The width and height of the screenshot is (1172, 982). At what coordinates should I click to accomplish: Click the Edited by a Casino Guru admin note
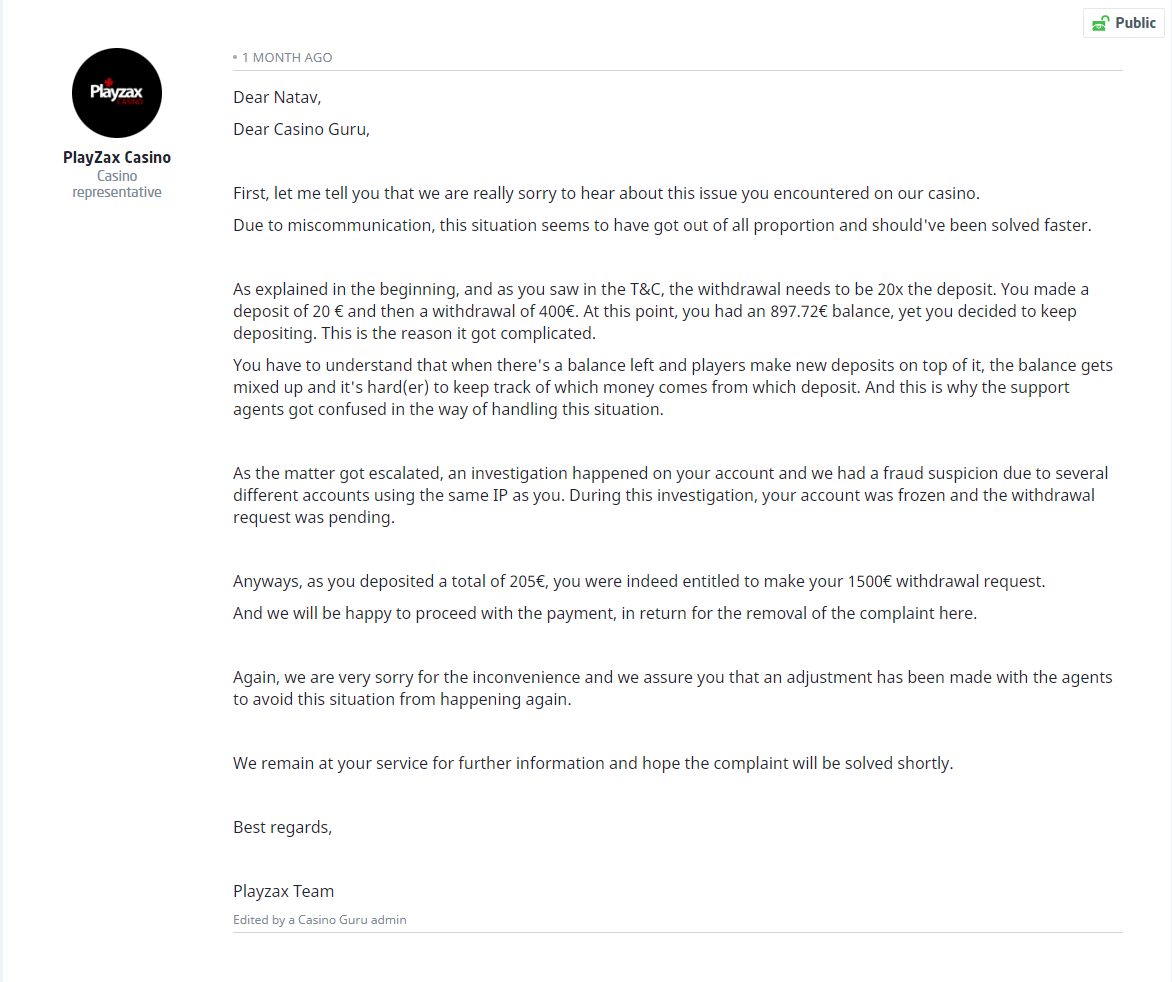pyautogui.click(x=320, y=919)
